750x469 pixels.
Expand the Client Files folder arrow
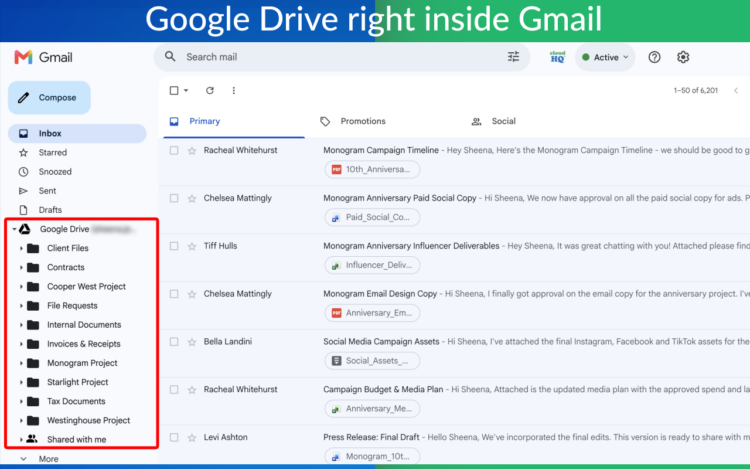click(21, 248)
